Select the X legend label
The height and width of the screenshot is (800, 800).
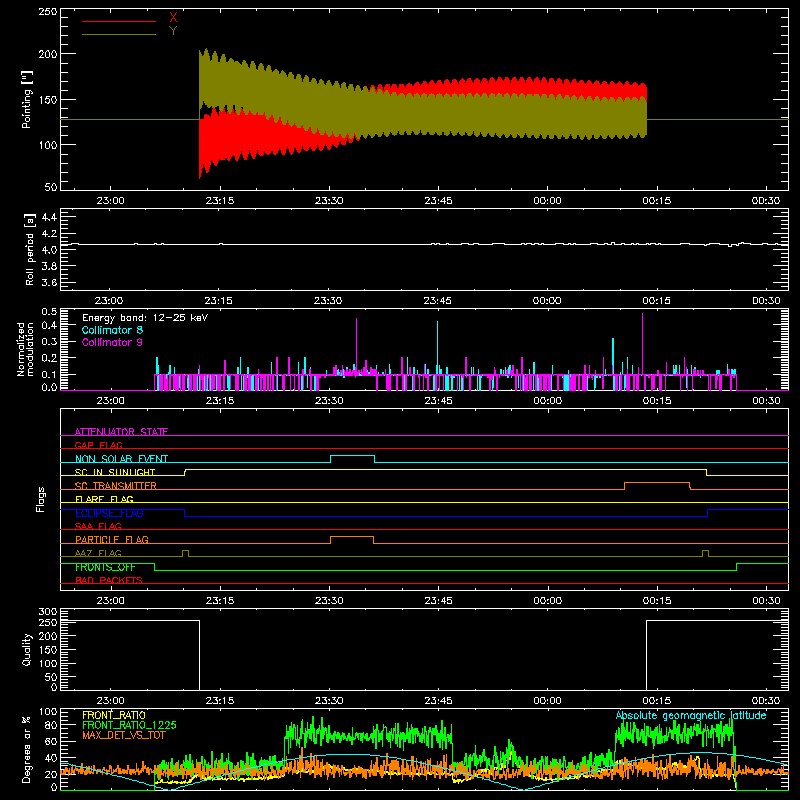(x=173, y=18)
